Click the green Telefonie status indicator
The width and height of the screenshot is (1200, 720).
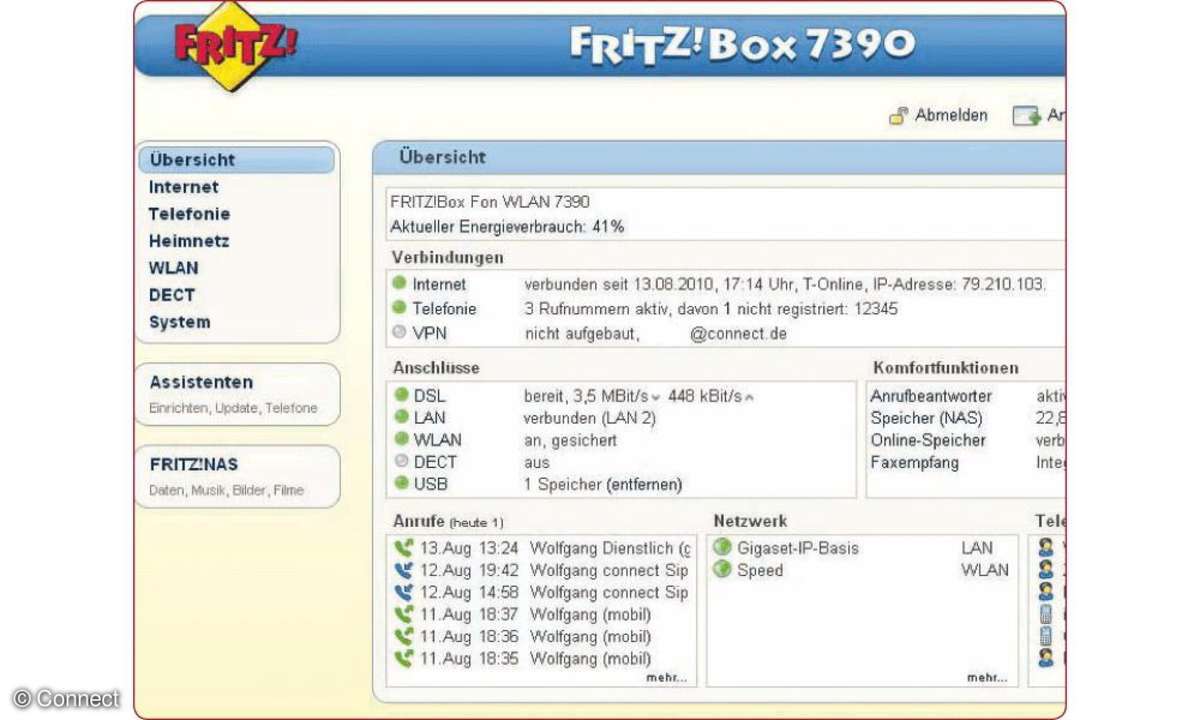point(400,309)
